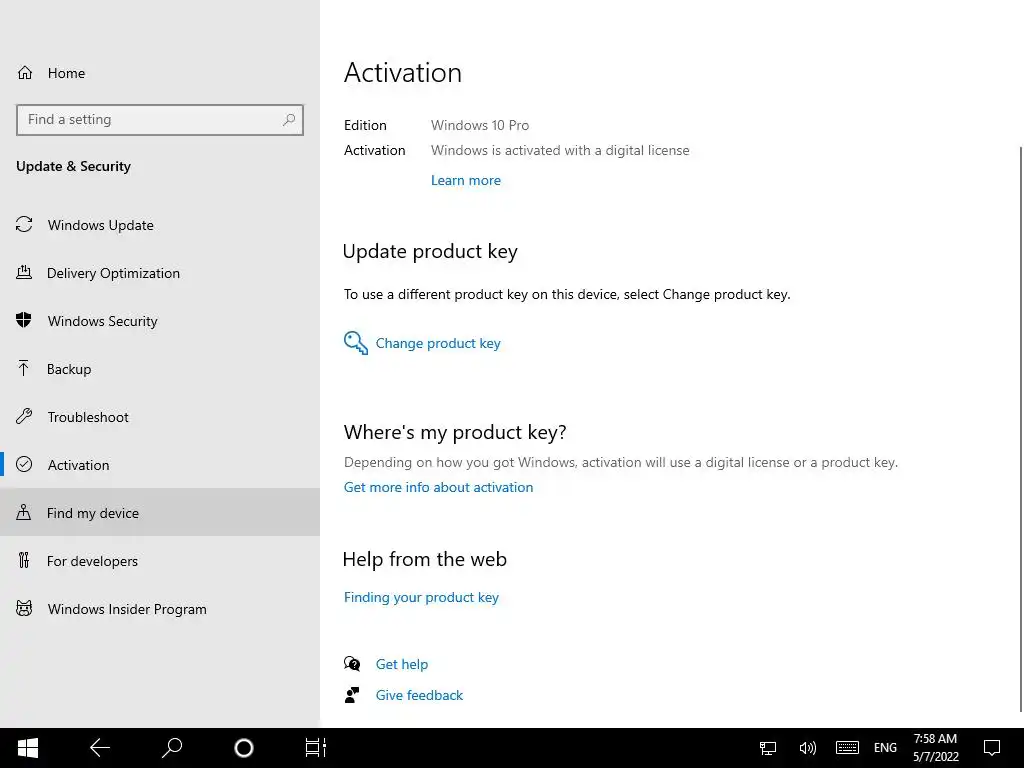Viewport: 1024px width, 768px height.
Task: Click the Learn more link
Action: click(466, 180)
